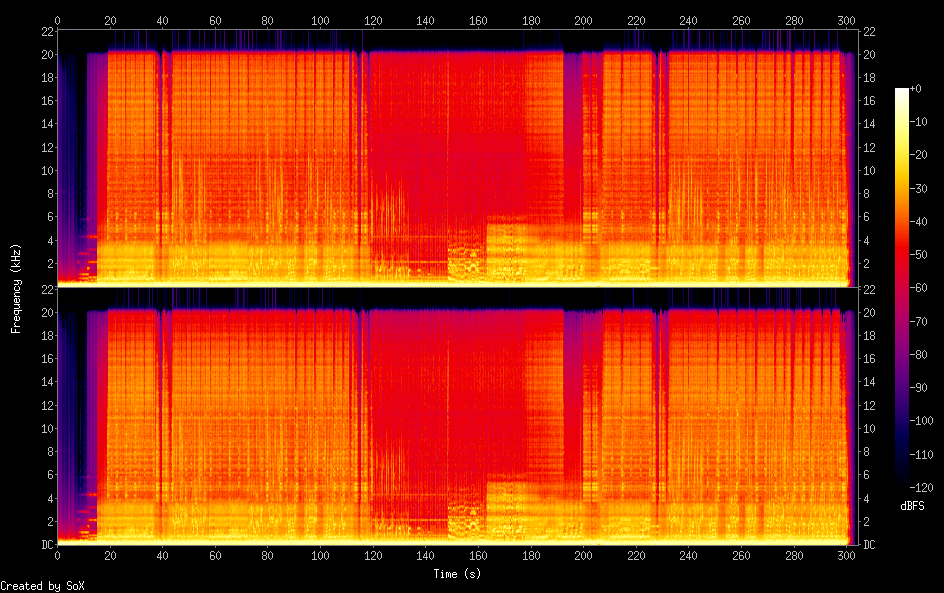This screenshot has height=593, width=944.
Task: Click the 0 tick on the bottom time axis
Action: (57, 555)
